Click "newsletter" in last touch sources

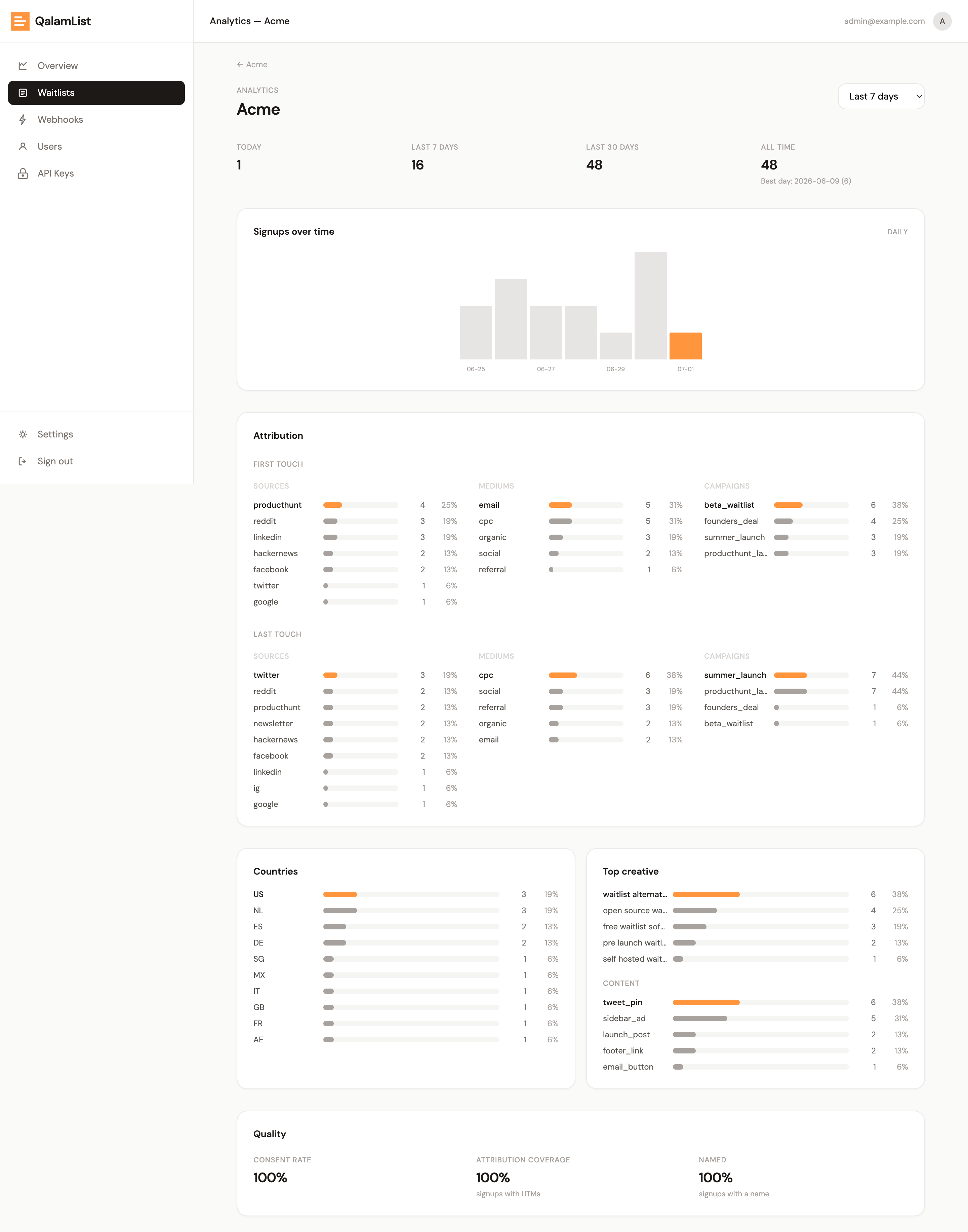[x=273, y=724]
